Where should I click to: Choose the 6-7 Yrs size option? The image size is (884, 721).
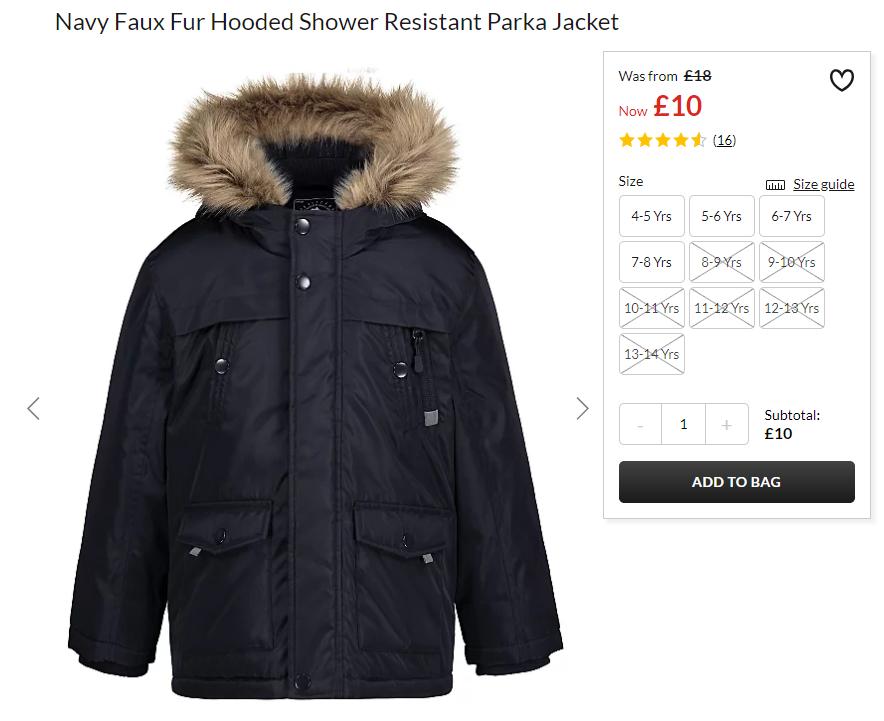792,216
